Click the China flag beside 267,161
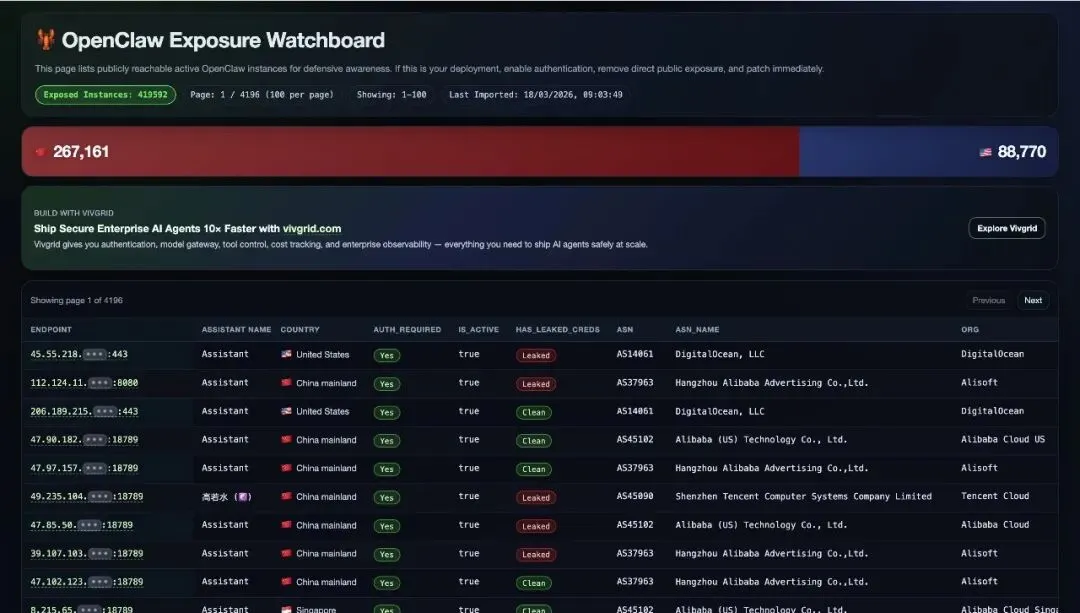The width and height of the screenshot is (1080, 613). pos(40,152)
